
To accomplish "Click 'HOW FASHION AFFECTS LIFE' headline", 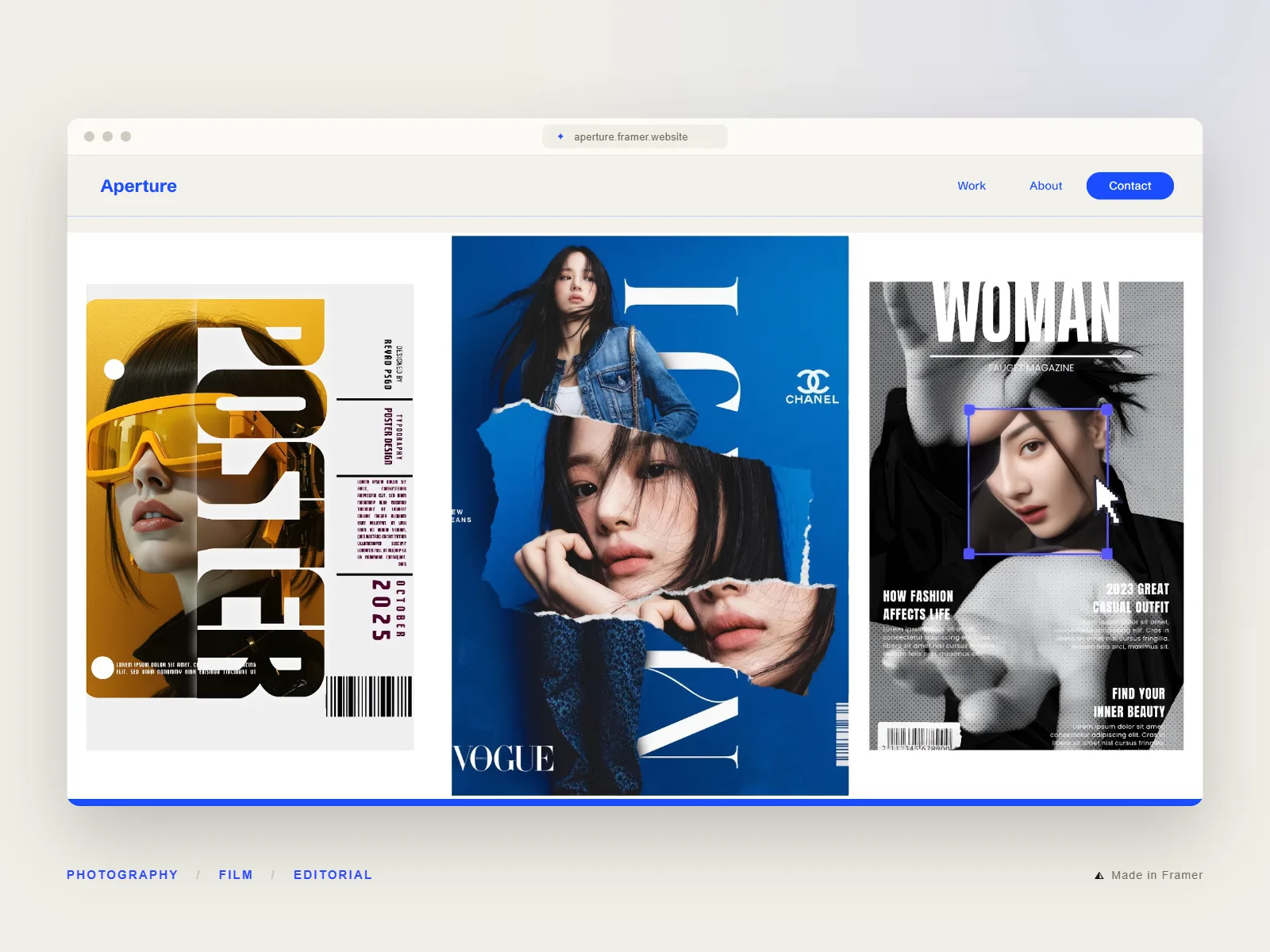I will pyautogui.click(x=918, y=605).
